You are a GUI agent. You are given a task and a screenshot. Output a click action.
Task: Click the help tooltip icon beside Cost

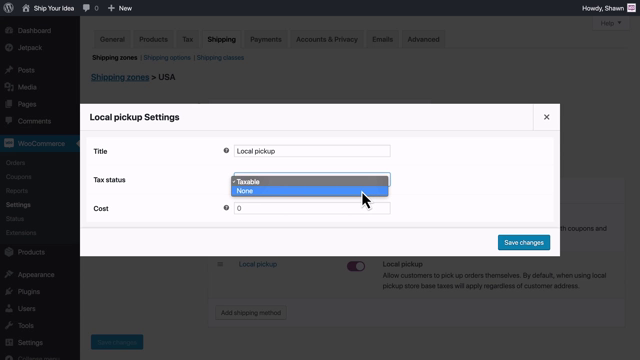226,208
